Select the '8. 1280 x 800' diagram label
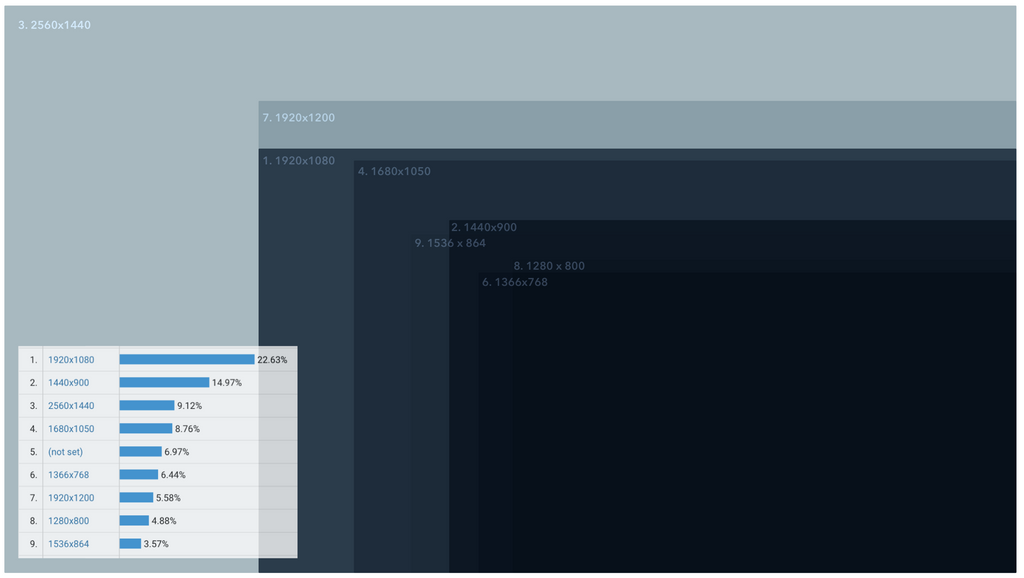The image size is (1024, 578). point(549,266)
